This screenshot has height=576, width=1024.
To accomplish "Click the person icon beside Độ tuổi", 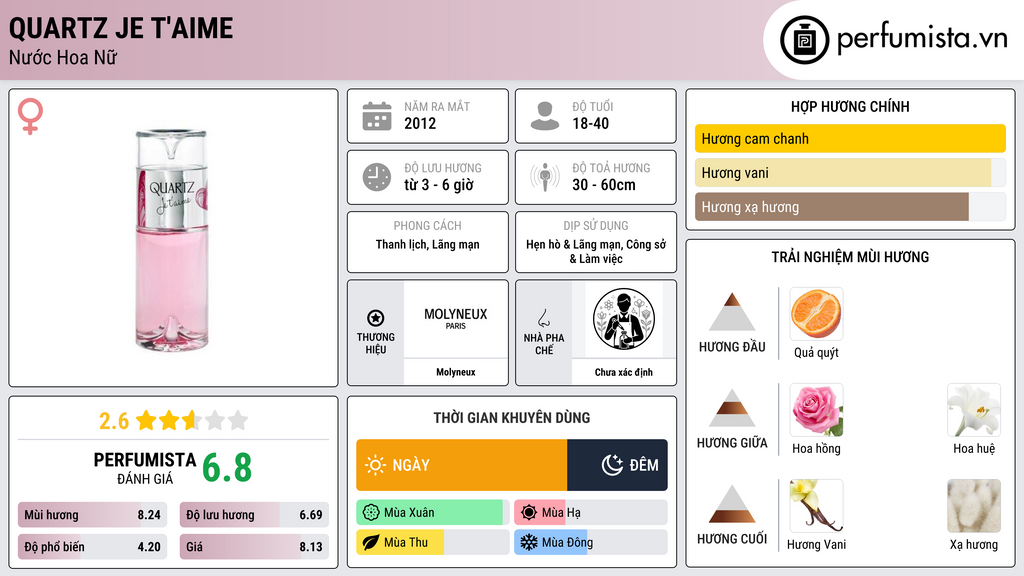I will (545, 116).
